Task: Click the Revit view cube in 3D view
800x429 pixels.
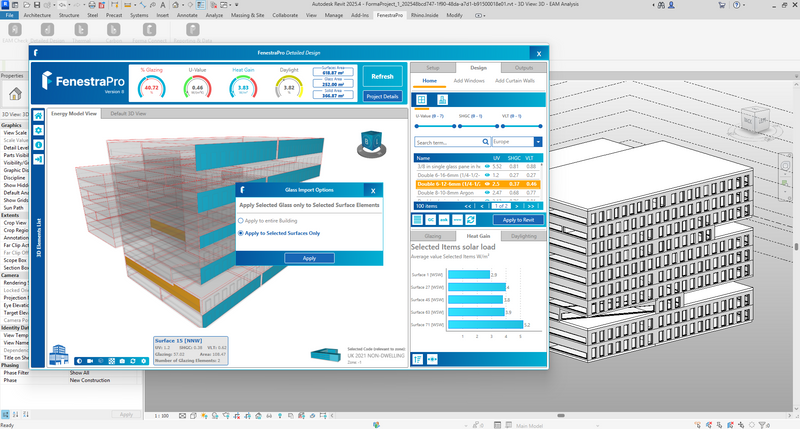Action: (756, 122)
